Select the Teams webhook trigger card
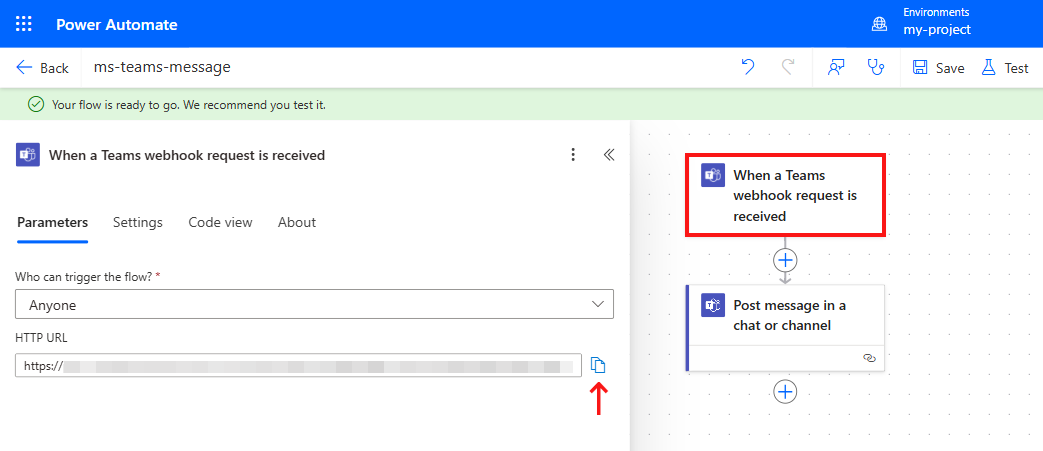Image resolution: width=1043 pixels, height=451 pixels. click(785, 196)
